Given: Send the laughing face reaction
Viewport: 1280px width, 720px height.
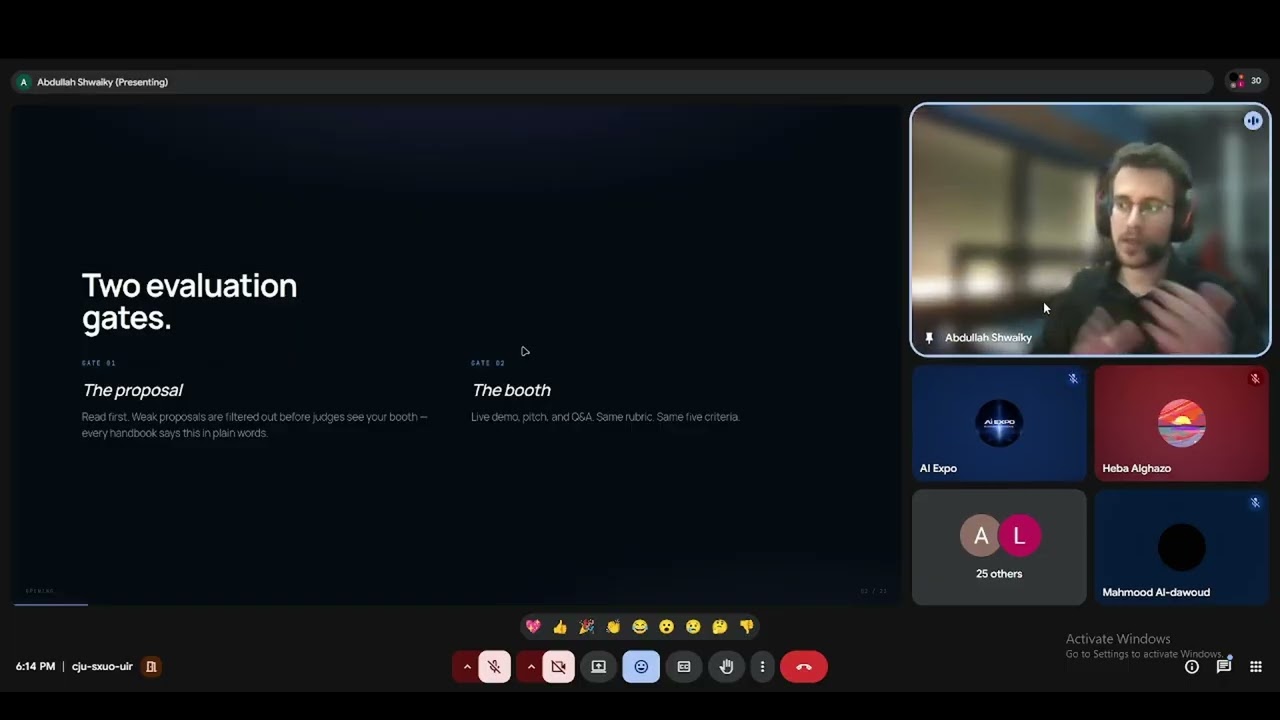Looking at the screenshot, I should 640,627.
